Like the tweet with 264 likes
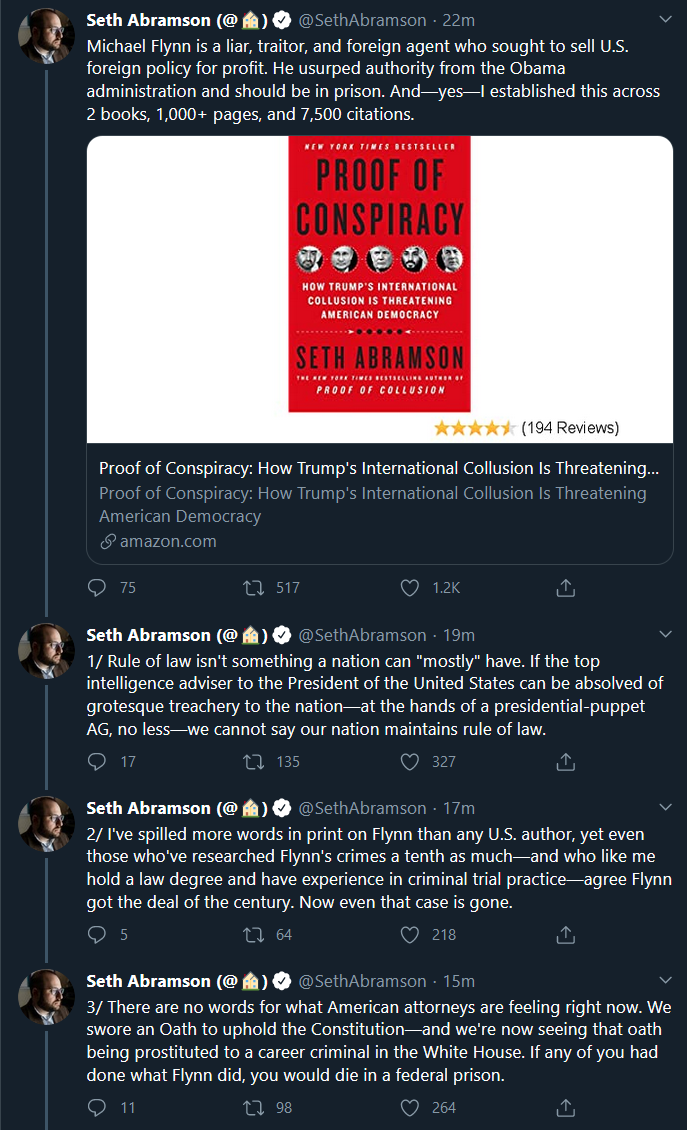Viewport: 687px width, 1130px height. coord(409,1108)
